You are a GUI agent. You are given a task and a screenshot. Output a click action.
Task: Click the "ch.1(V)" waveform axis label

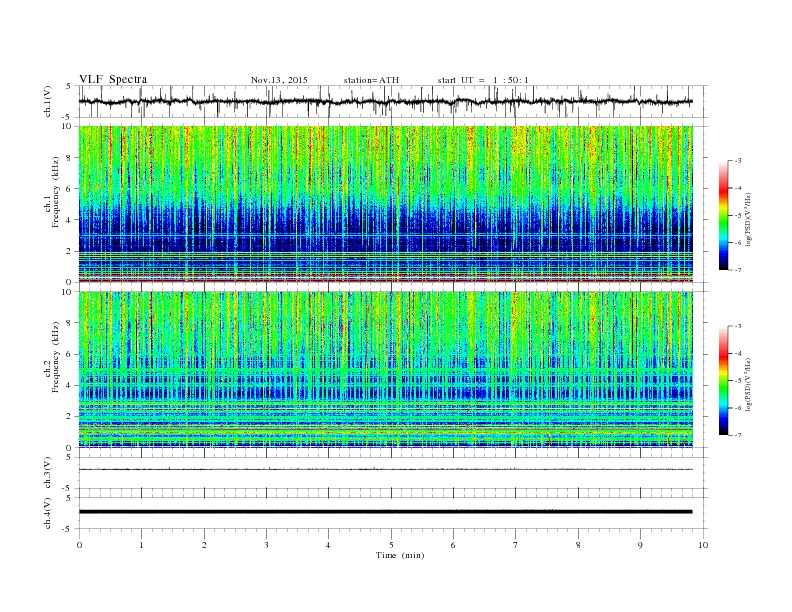48,101
